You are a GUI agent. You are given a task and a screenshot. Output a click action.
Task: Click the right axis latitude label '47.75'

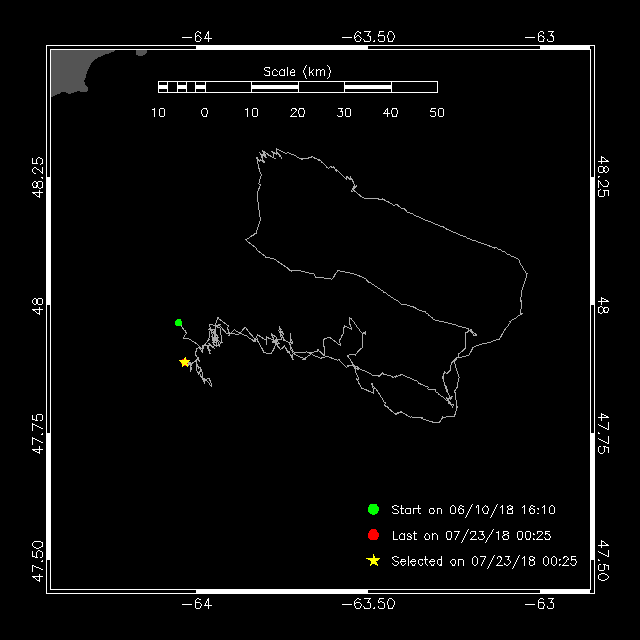[x=603, y=433]
